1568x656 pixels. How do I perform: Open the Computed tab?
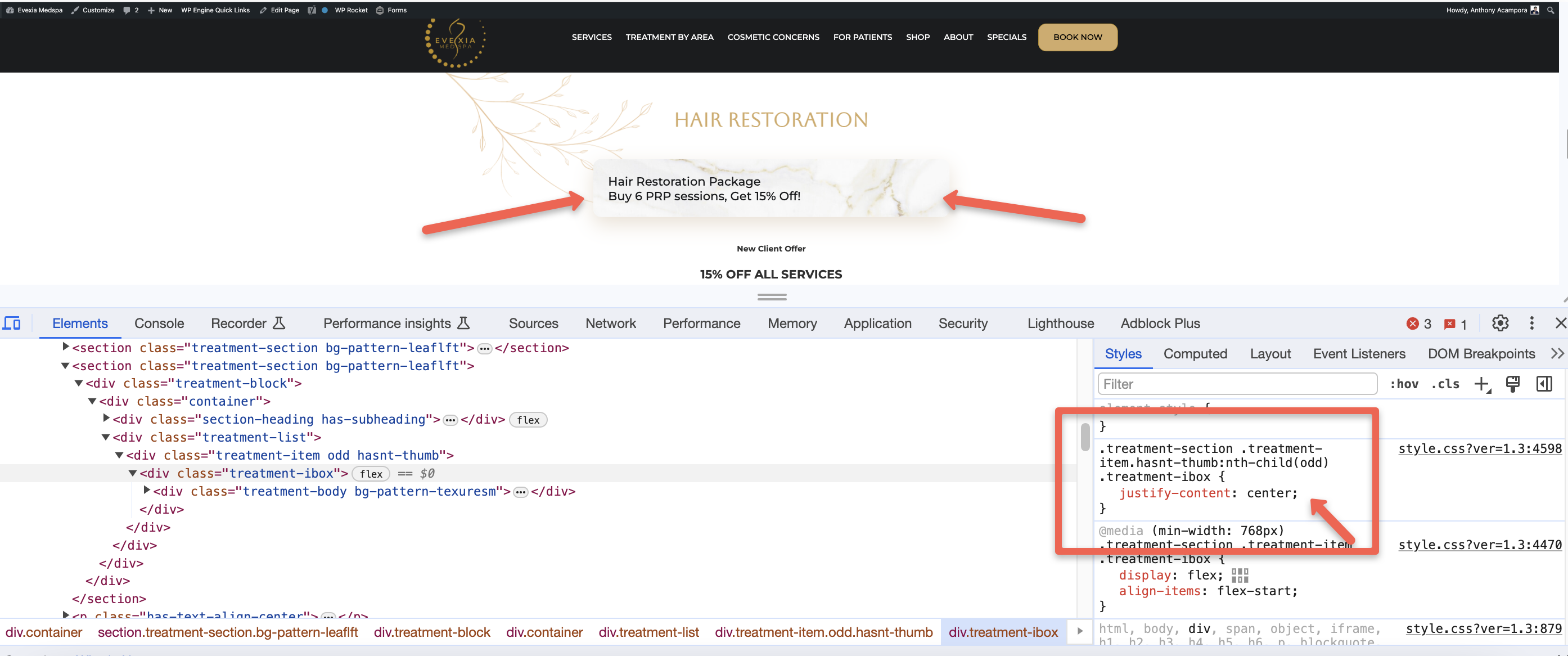click(1195, 354)
